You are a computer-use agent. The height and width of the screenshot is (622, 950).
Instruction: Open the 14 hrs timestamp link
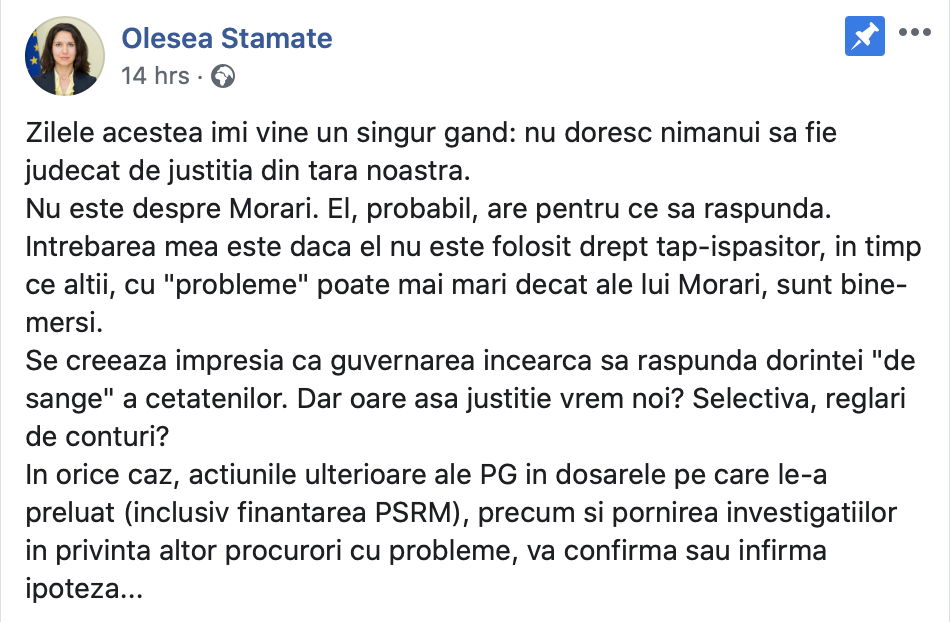pyautogui.click(x=155, y=76)
